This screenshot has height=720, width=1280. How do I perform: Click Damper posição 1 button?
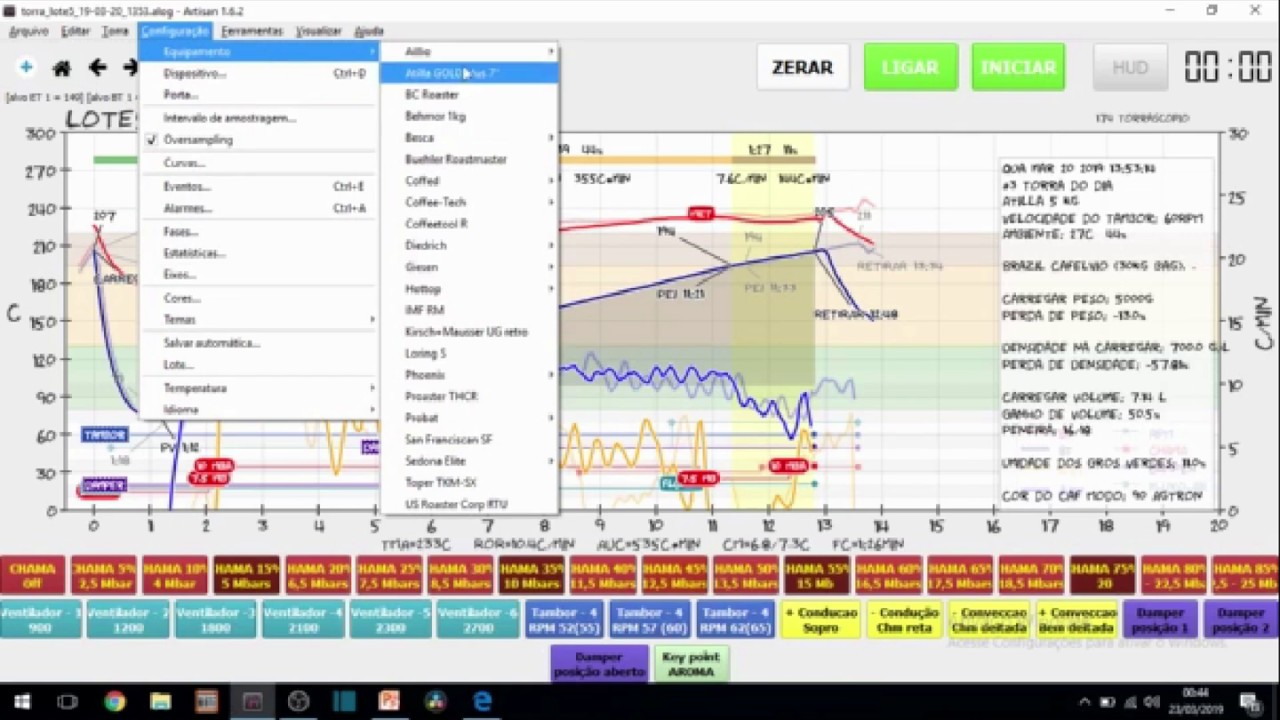[x=1159, y=620]
